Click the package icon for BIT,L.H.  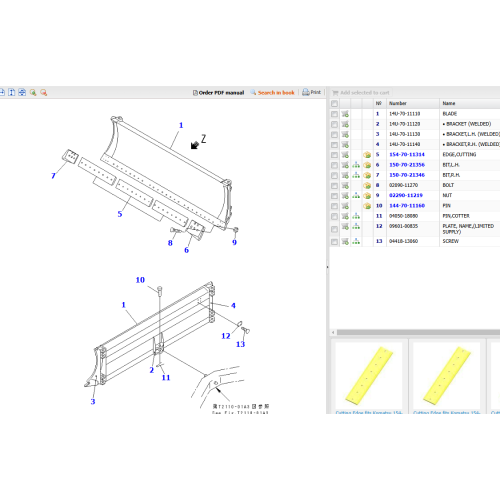click(x=367, y=165)
